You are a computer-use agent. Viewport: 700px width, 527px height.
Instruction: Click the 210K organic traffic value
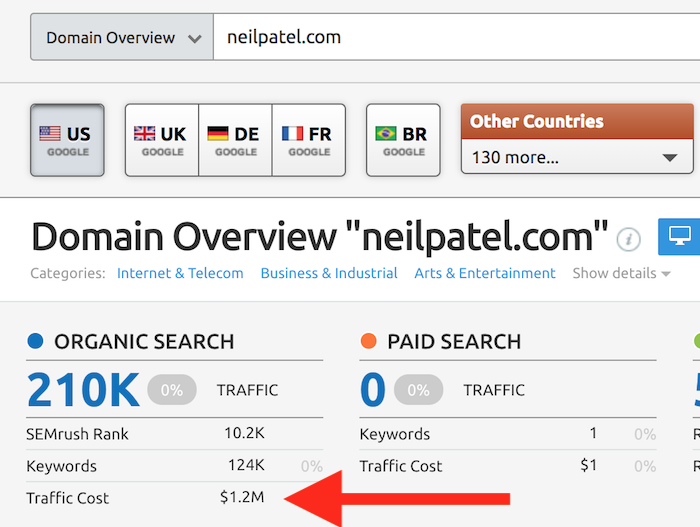(x=83, y=390)
